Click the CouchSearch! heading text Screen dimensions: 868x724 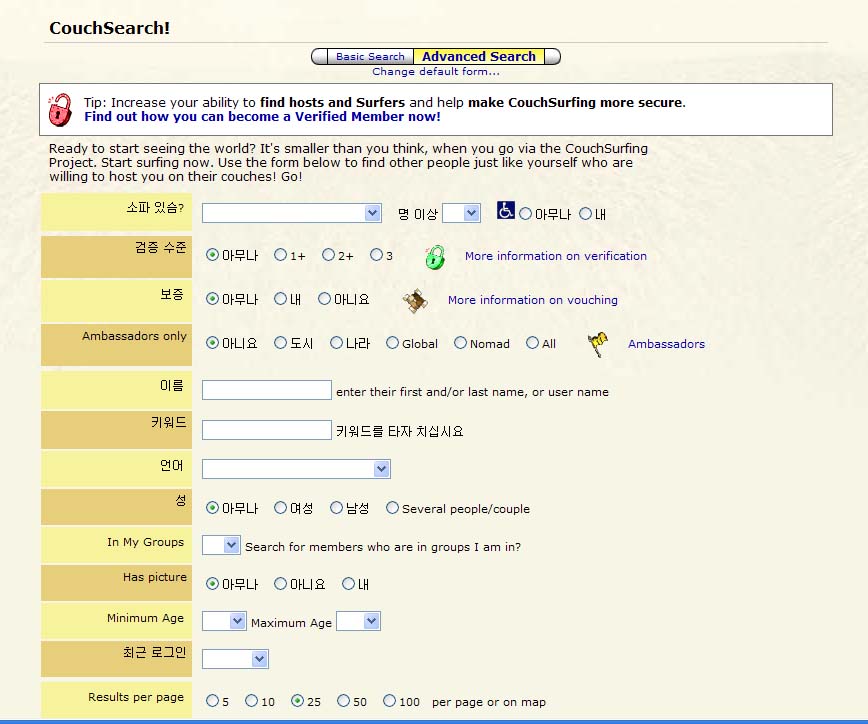(x=110, y=28)
